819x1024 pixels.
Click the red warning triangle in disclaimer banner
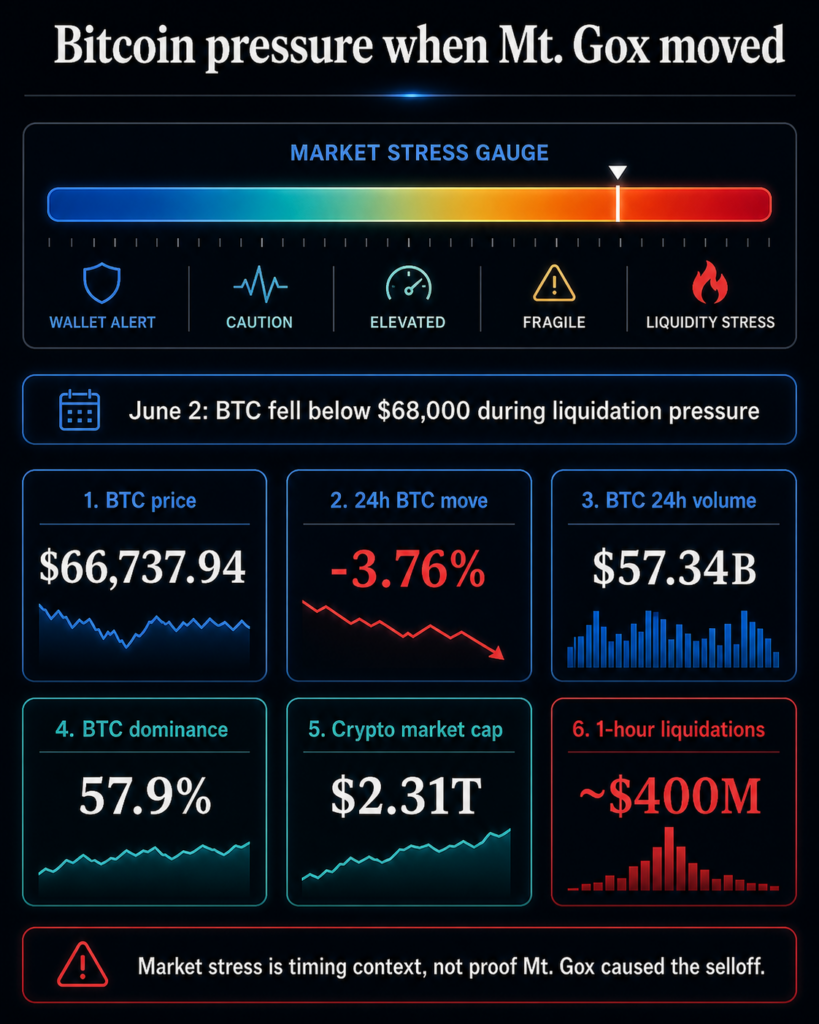82,964
